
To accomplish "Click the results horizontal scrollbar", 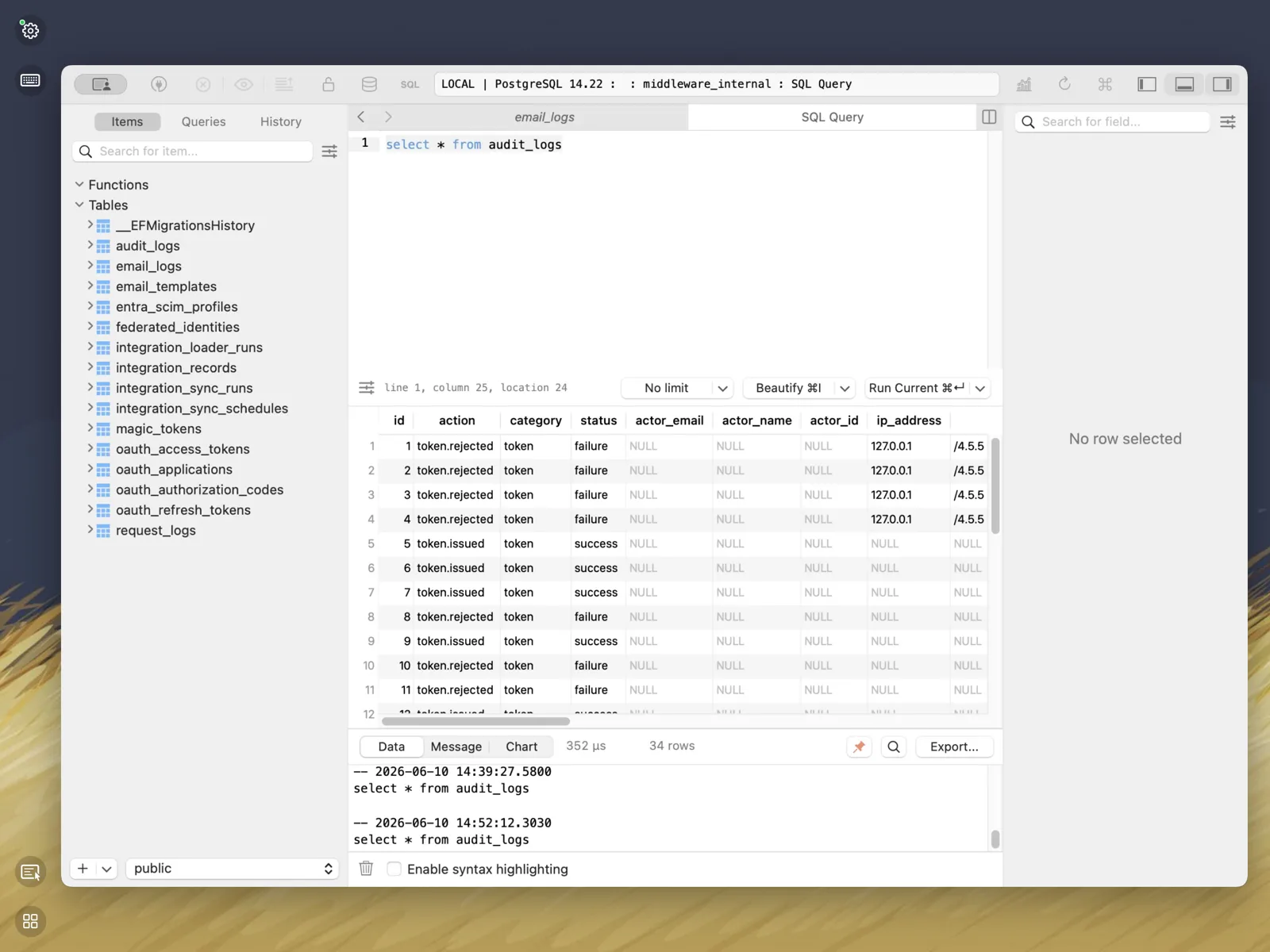I will point(475,721).
